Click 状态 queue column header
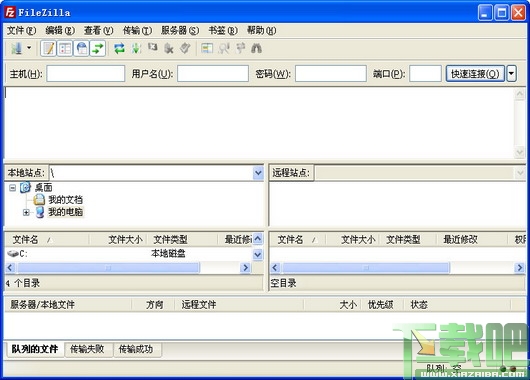 [457, 305]
